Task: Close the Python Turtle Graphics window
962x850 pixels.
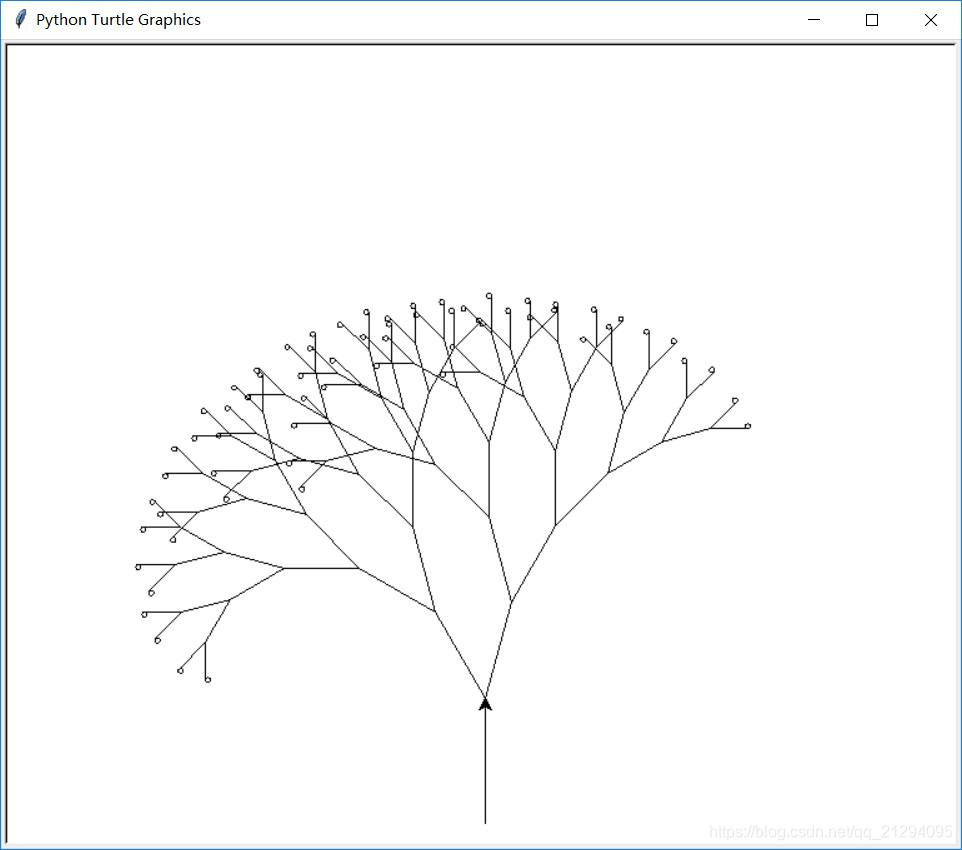Action: 930,20
